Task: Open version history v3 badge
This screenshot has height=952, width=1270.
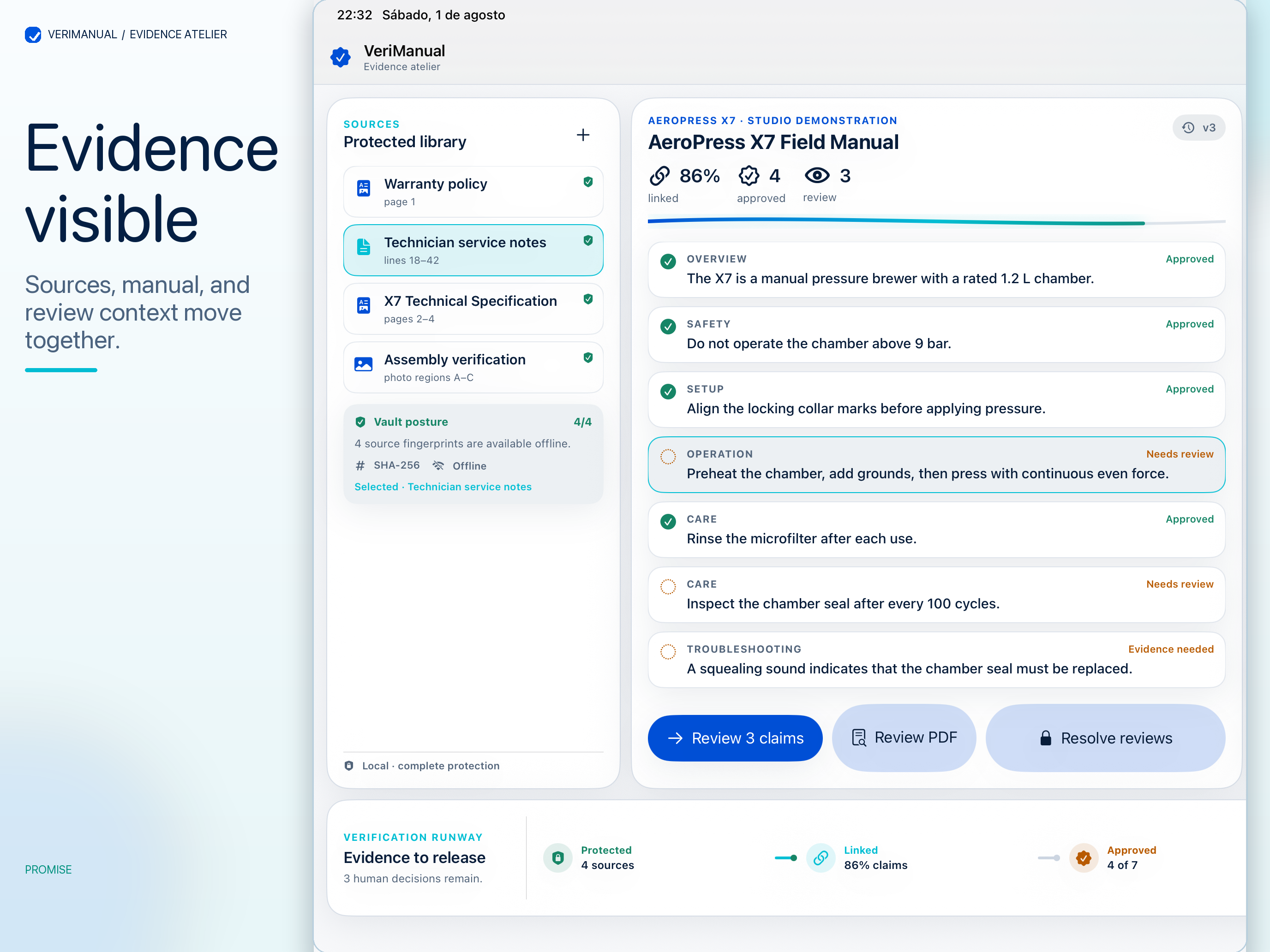Action: (x=1198, y=128)
